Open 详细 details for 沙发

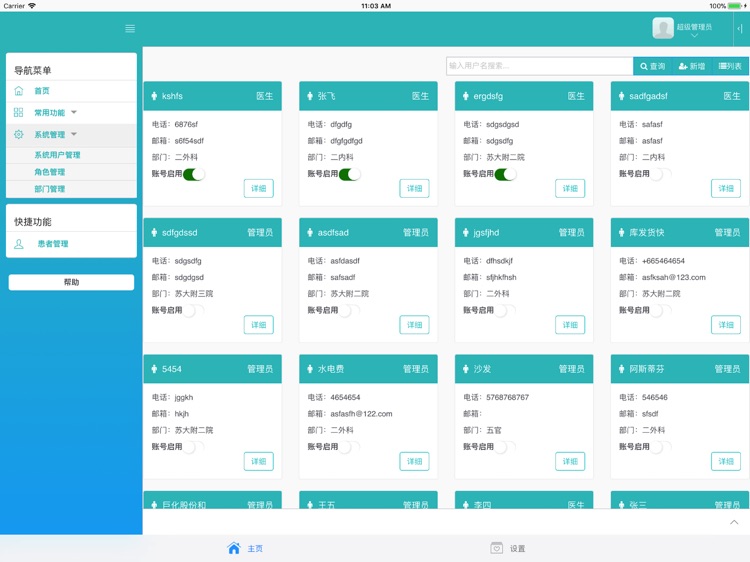click(570, 461)
